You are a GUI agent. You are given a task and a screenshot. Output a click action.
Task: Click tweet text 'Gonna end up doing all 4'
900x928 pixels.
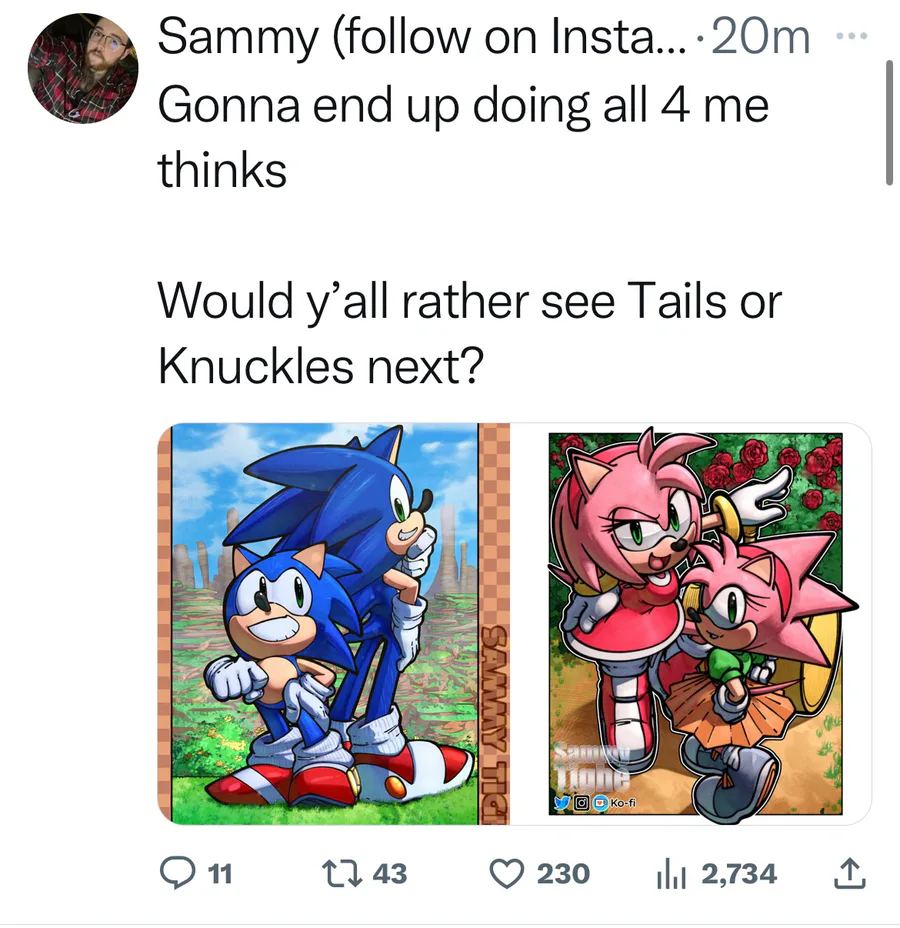point(421,105)
